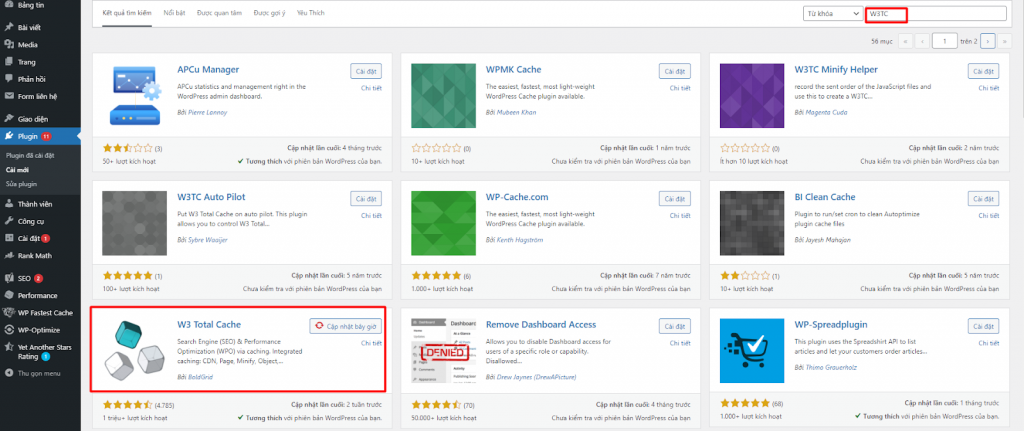Install the WP-Spreadplugin plugin
Viewport: 1024px width, 431px height.
[984, 326]
